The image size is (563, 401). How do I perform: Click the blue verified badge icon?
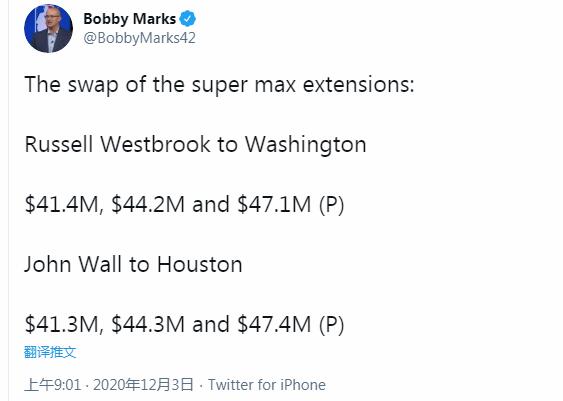pyautogui.click(x=187, y=19)
